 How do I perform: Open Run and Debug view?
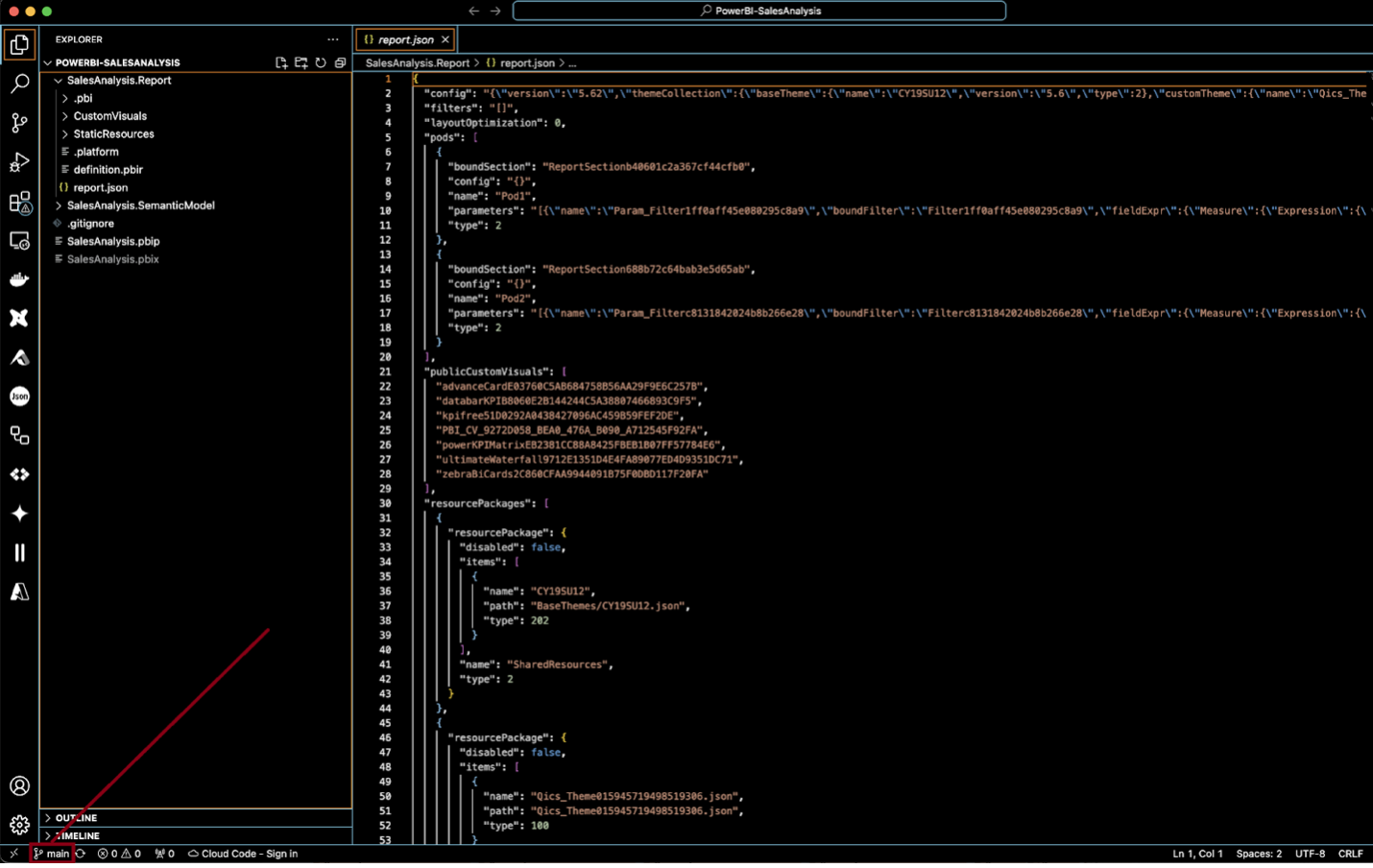tap(19, 162)
